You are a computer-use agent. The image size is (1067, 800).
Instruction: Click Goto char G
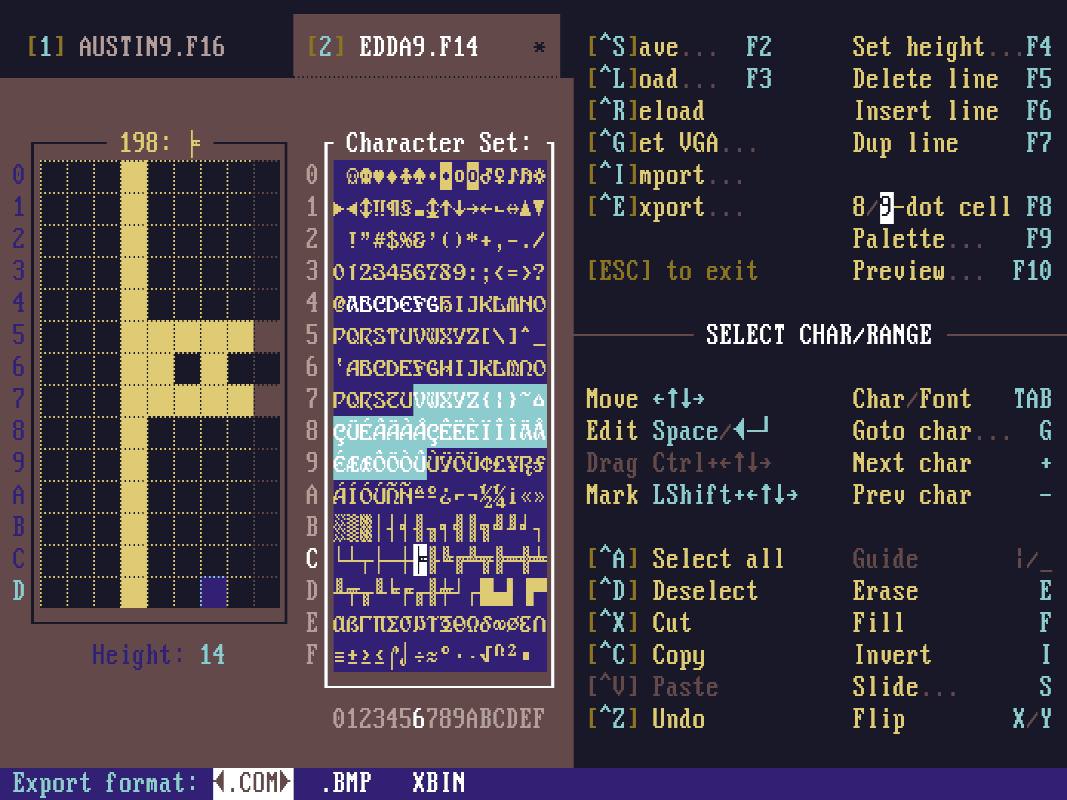[952, 431]
